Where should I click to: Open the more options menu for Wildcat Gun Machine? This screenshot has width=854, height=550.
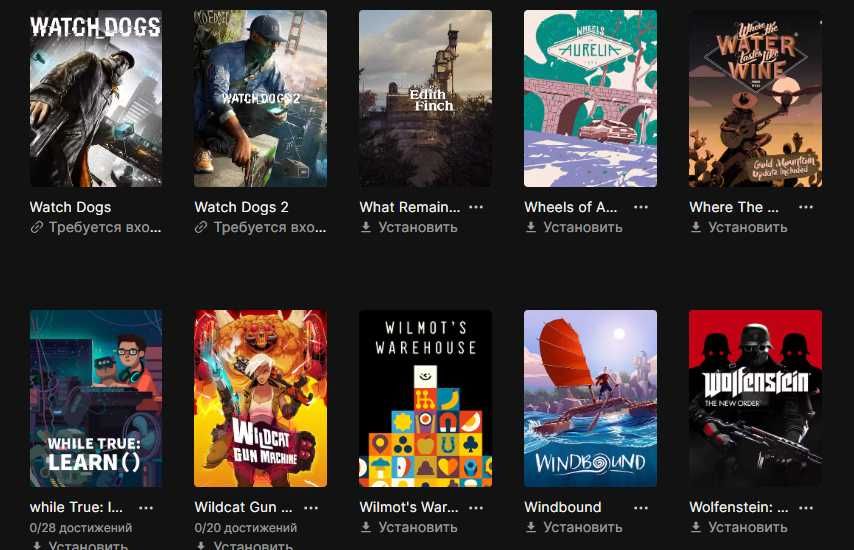(311, 508)
